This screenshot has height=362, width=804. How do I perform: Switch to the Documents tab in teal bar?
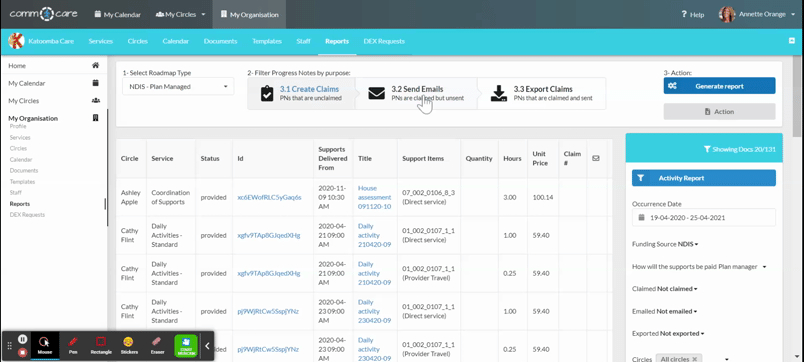tap(220, 41)
